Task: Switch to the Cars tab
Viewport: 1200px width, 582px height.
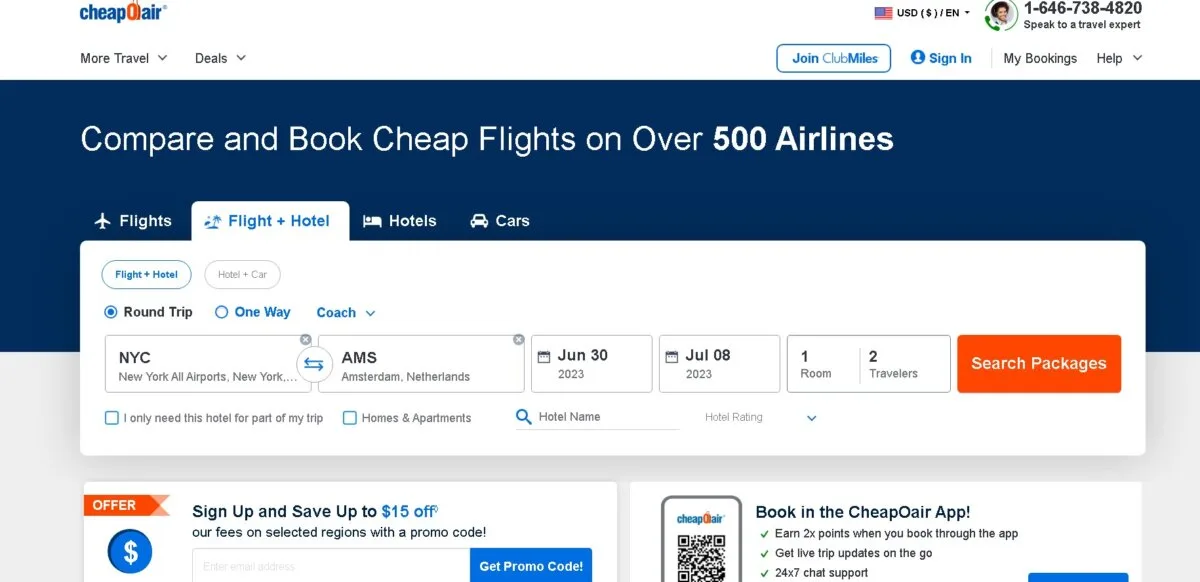Action: [x=500, y=221]
